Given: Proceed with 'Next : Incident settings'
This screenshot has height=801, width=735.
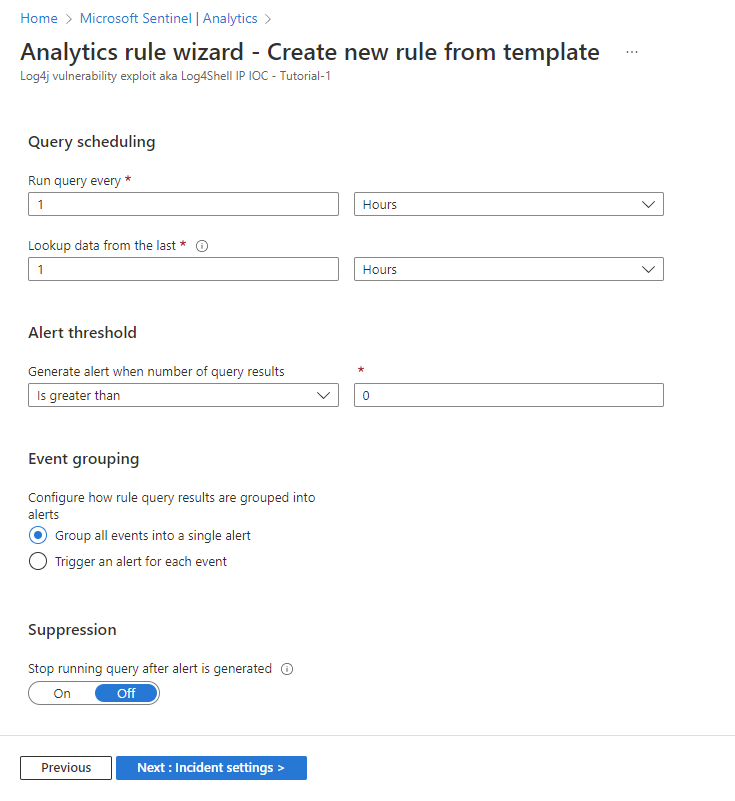Looking at the screenshot, I should pyautogui.click(x=211, y=768).
